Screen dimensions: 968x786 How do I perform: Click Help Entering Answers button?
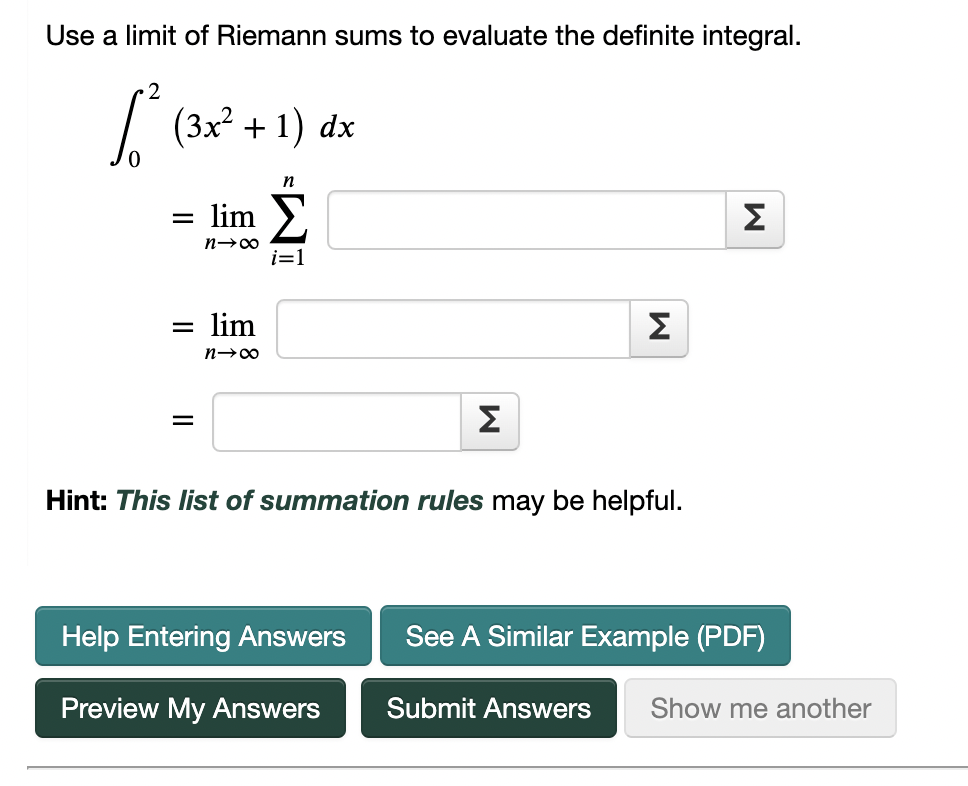pos(203,636)
